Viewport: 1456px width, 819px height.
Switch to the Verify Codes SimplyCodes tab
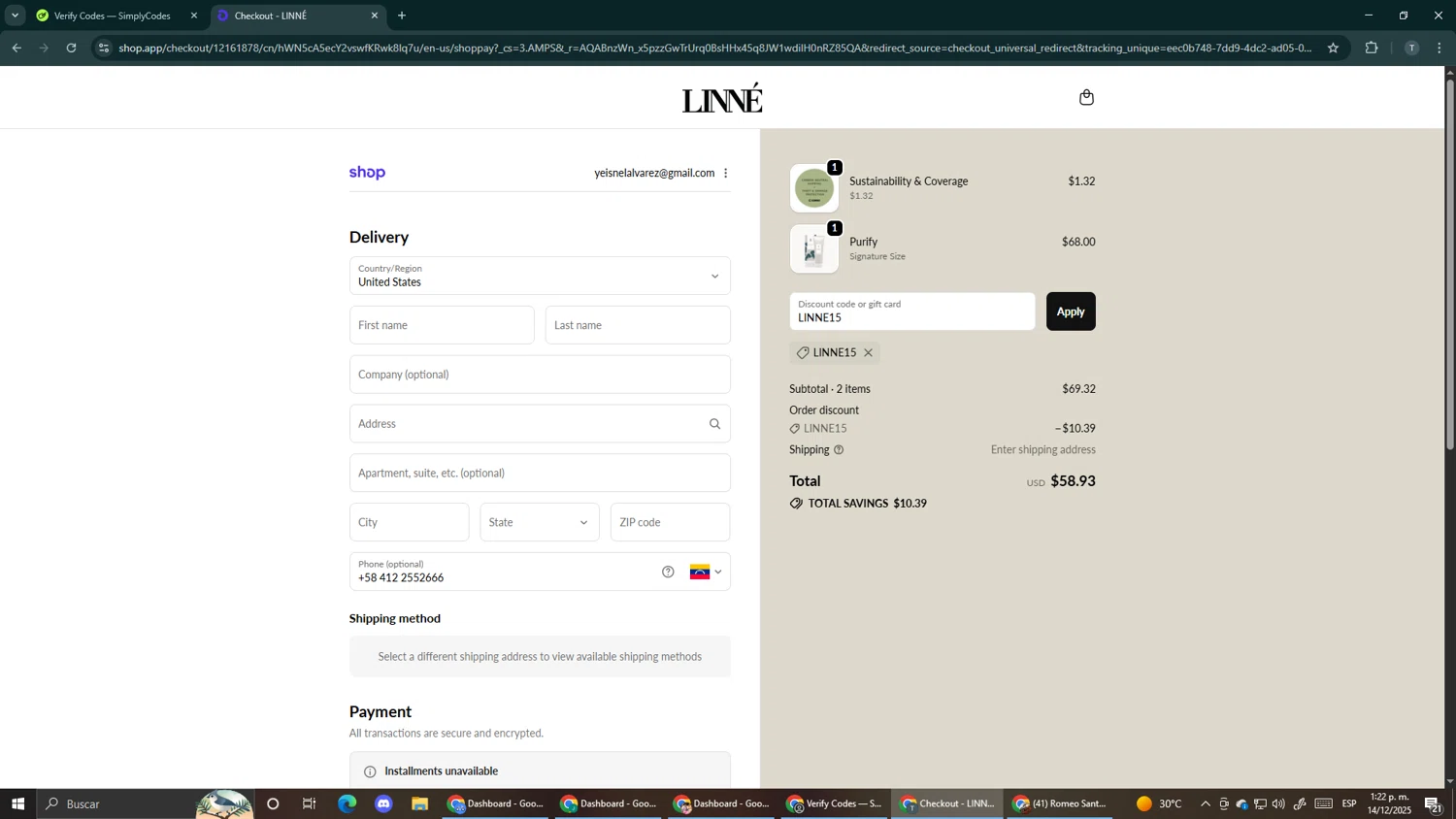pos(112,16)
